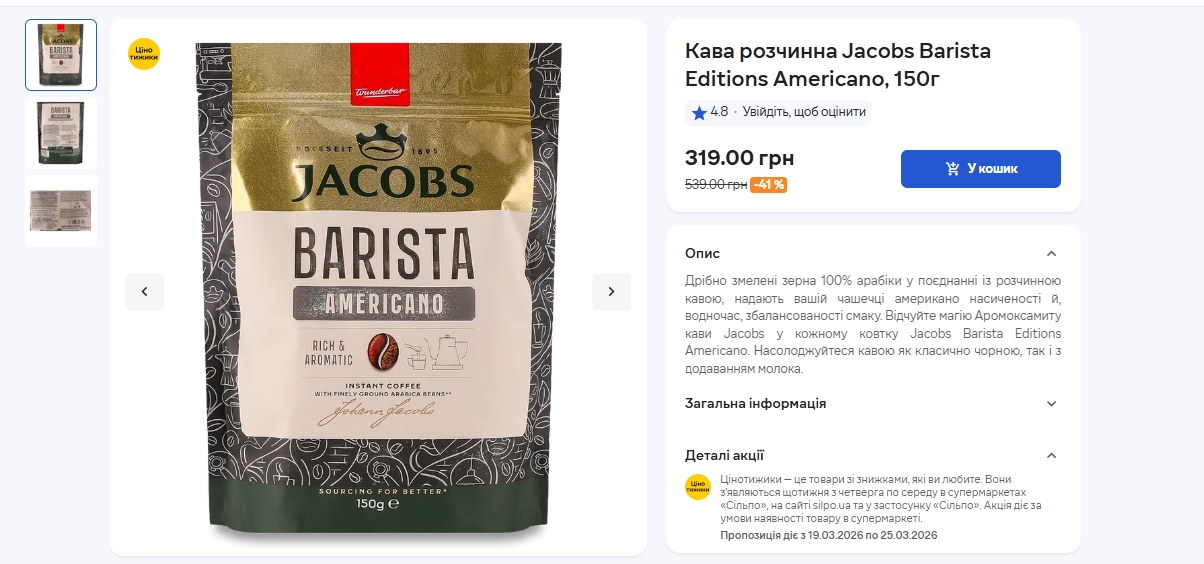Click the Деталі акції heading
This screenshot has width=1204, height=564.
[725, 455]
